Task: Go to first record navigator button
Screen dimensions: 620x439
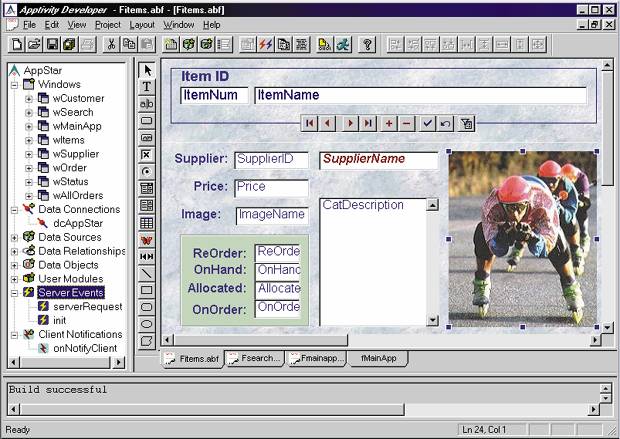Action: click(x=310, y=123)
